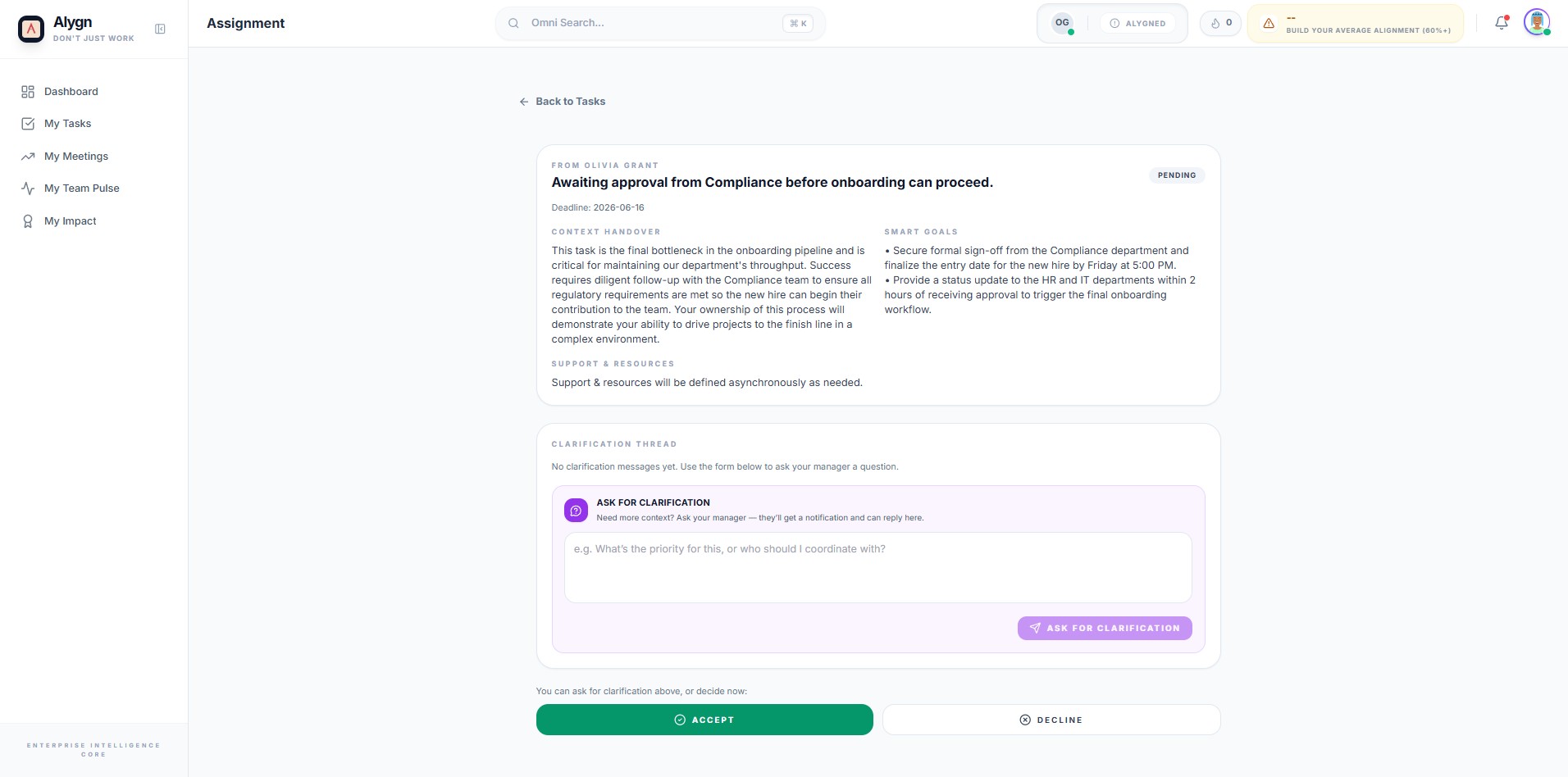The height and width of the screenshot is (777, 1568).
Task: Click the Deadline: 2026-06-16 text
Action: point(598,208)
